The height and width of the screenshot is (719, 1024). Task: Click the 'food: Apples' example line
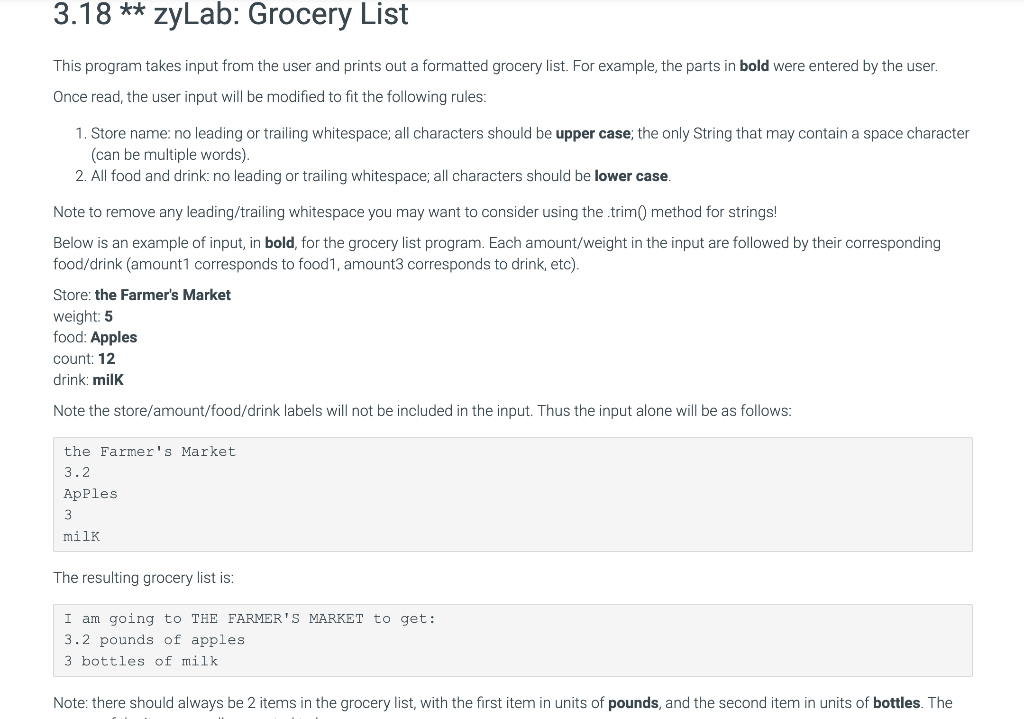click(95, 338)
